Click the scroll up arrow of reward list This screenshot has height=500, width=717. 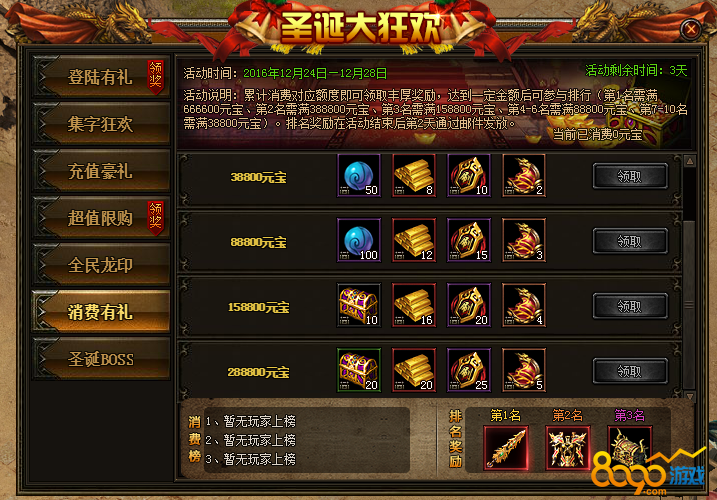tap(690, 161)
